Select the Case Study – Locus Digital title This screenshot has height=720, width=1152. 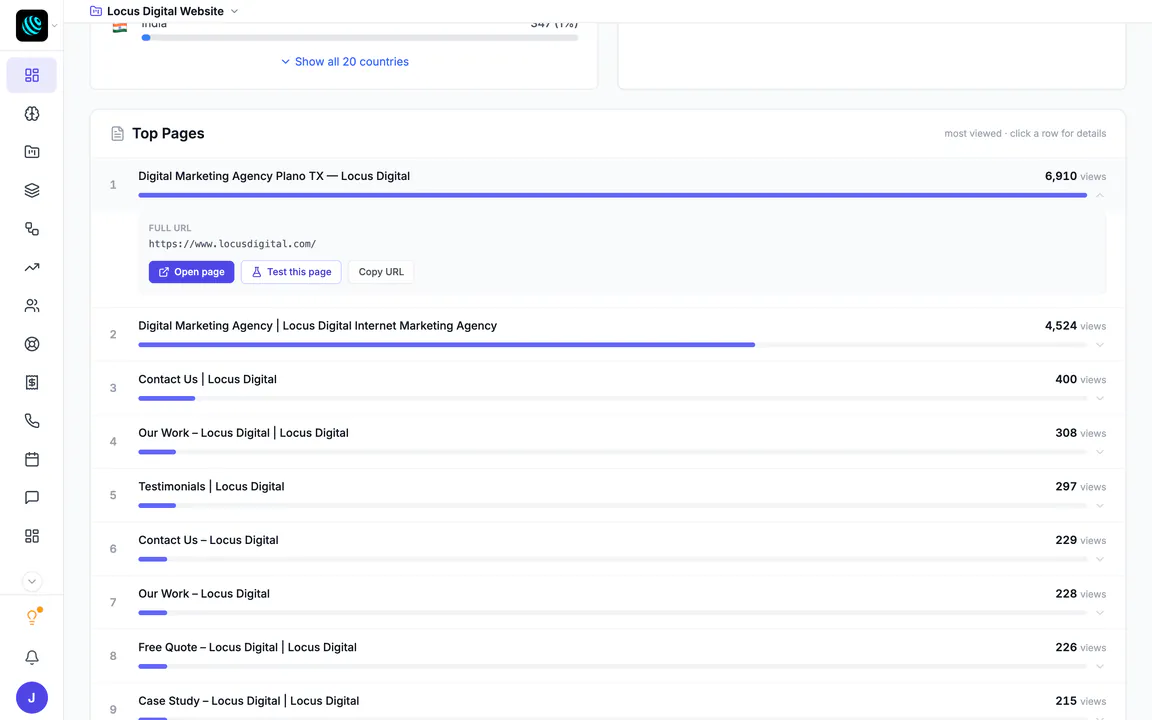[248, 702]
